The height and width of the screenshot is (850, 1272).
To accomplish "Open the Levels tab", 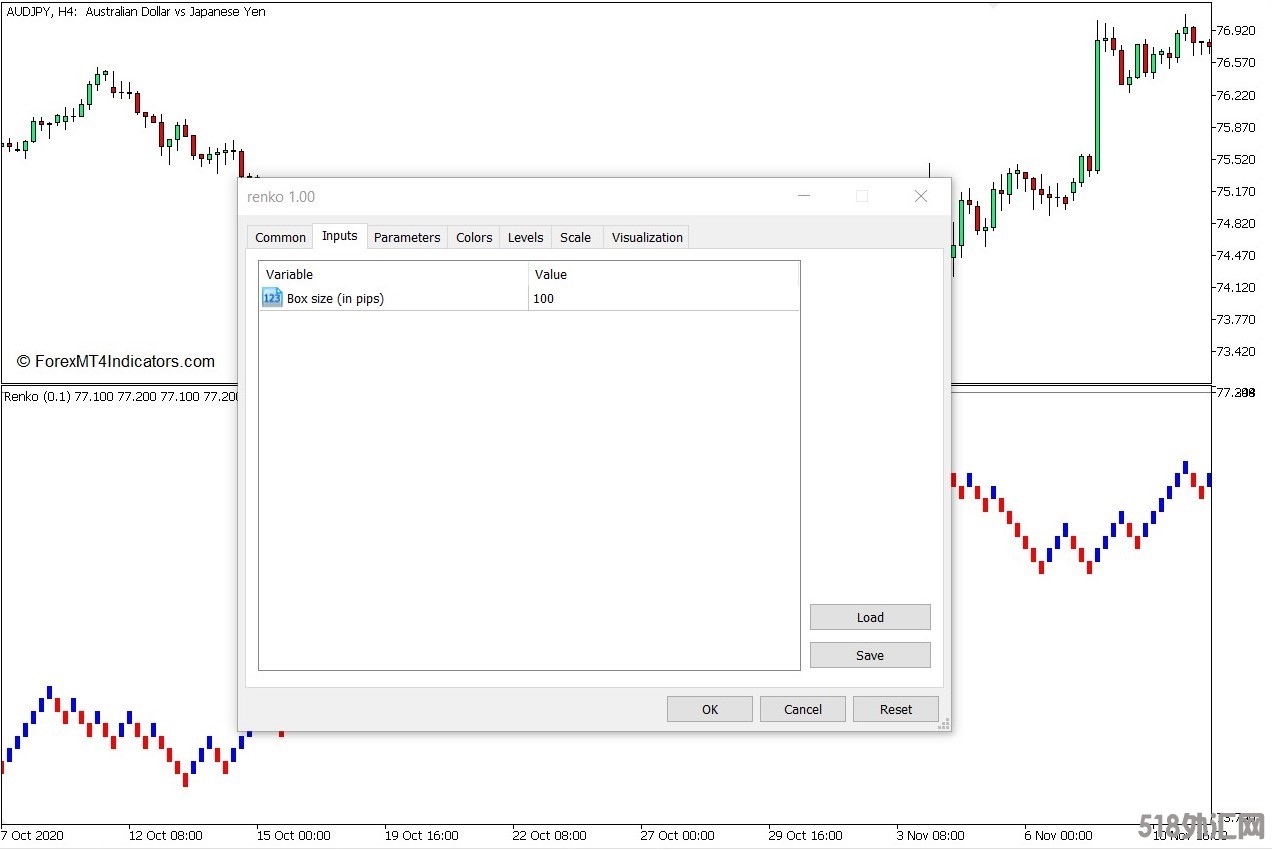I will (525, 237).
